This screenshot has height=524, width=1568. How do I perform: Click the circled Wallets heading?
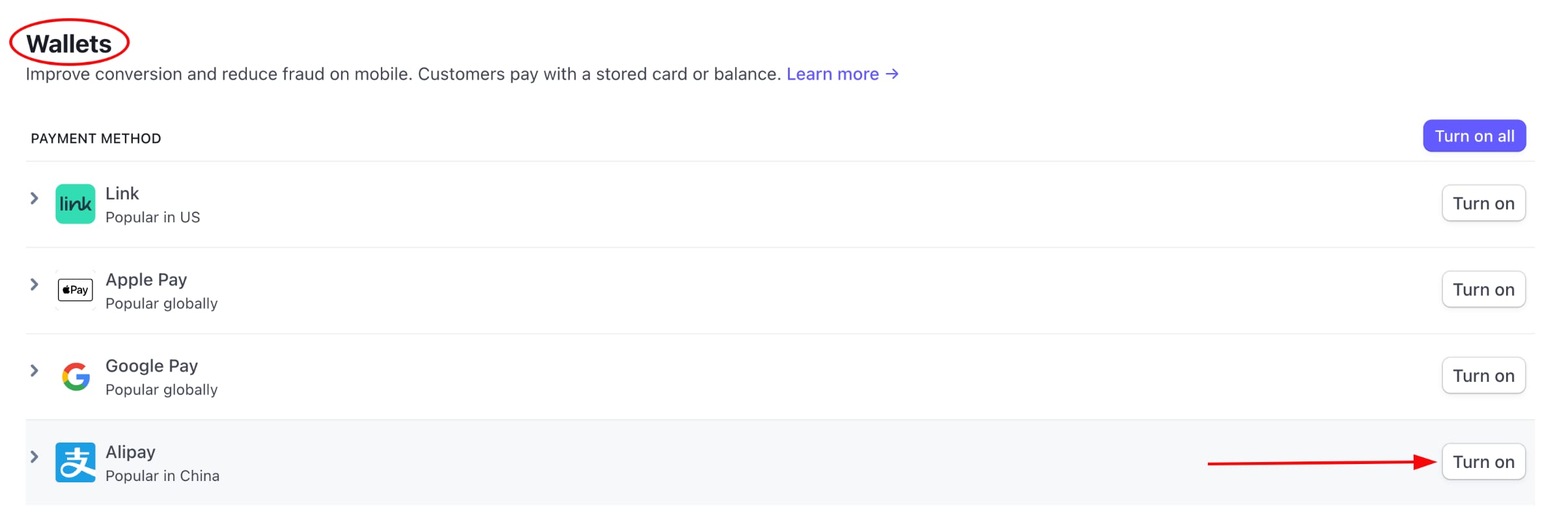coord(68,43)
